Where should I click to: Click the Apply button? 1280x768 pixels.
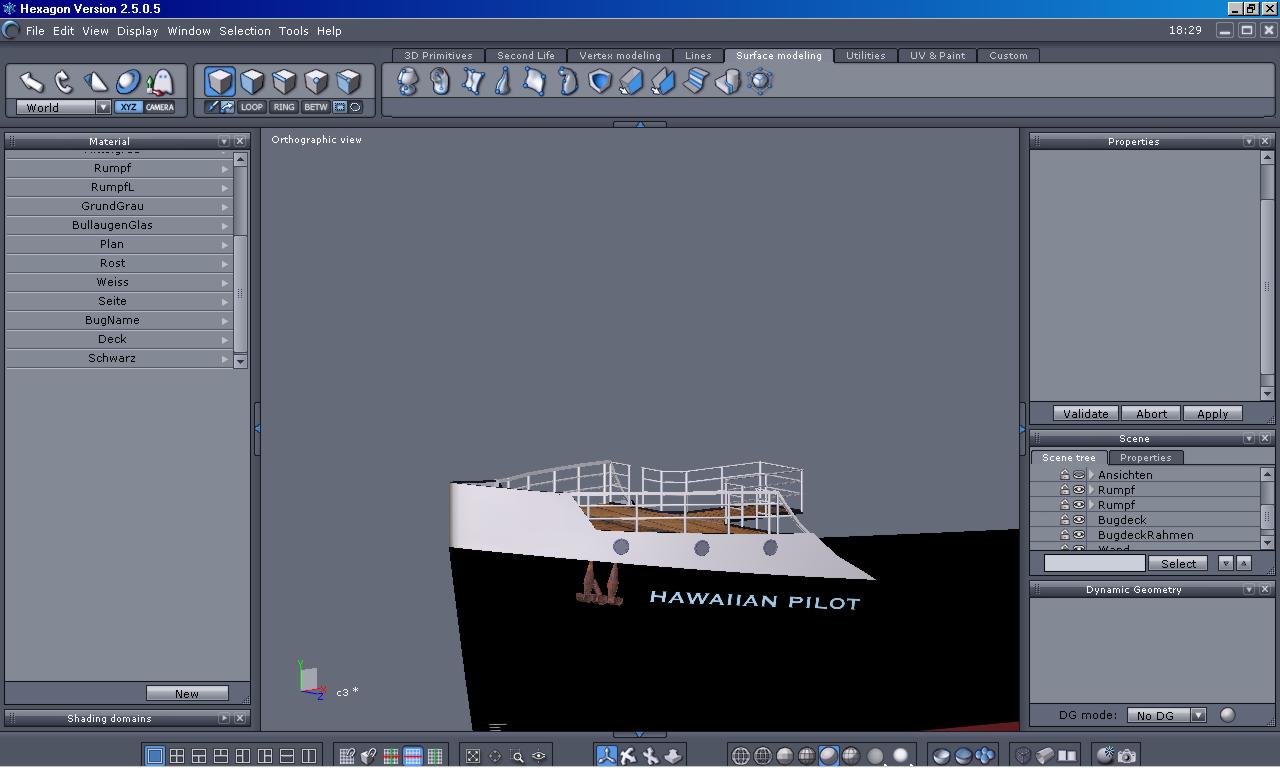(x=1212, y=414)
